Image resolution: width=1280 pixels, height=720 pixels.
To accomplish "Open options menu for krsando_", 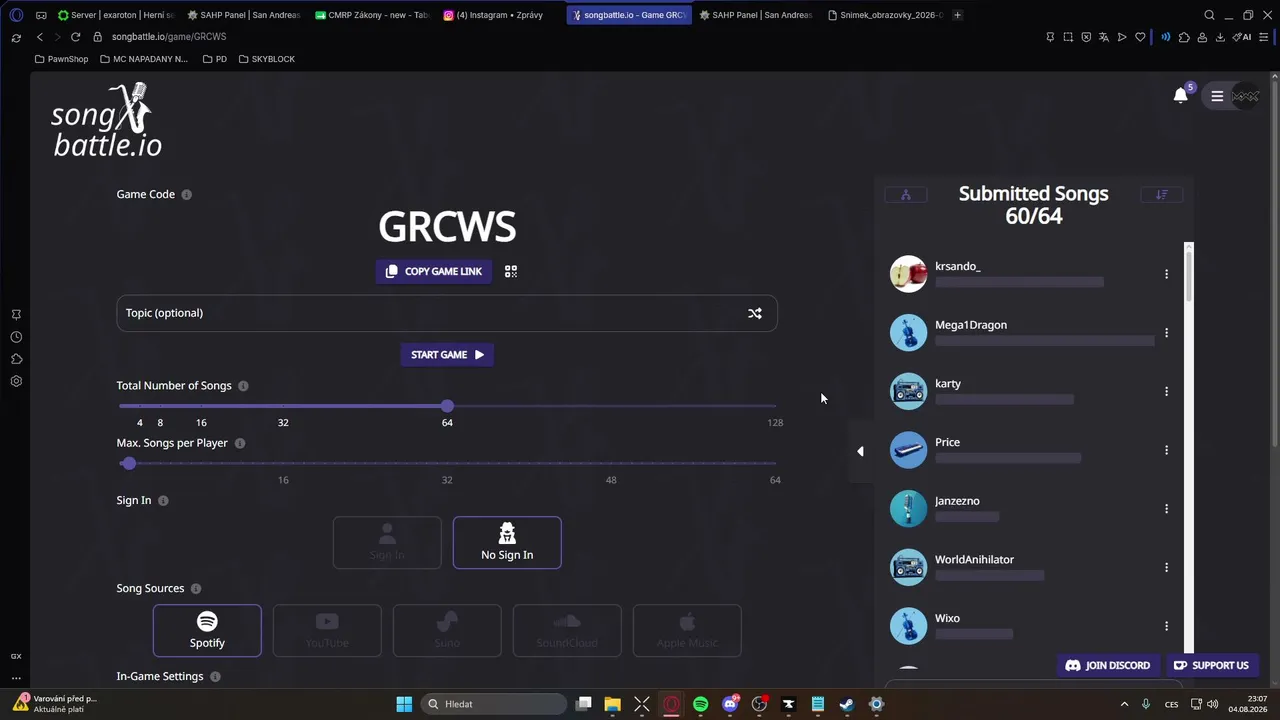I will [1166, 274].
